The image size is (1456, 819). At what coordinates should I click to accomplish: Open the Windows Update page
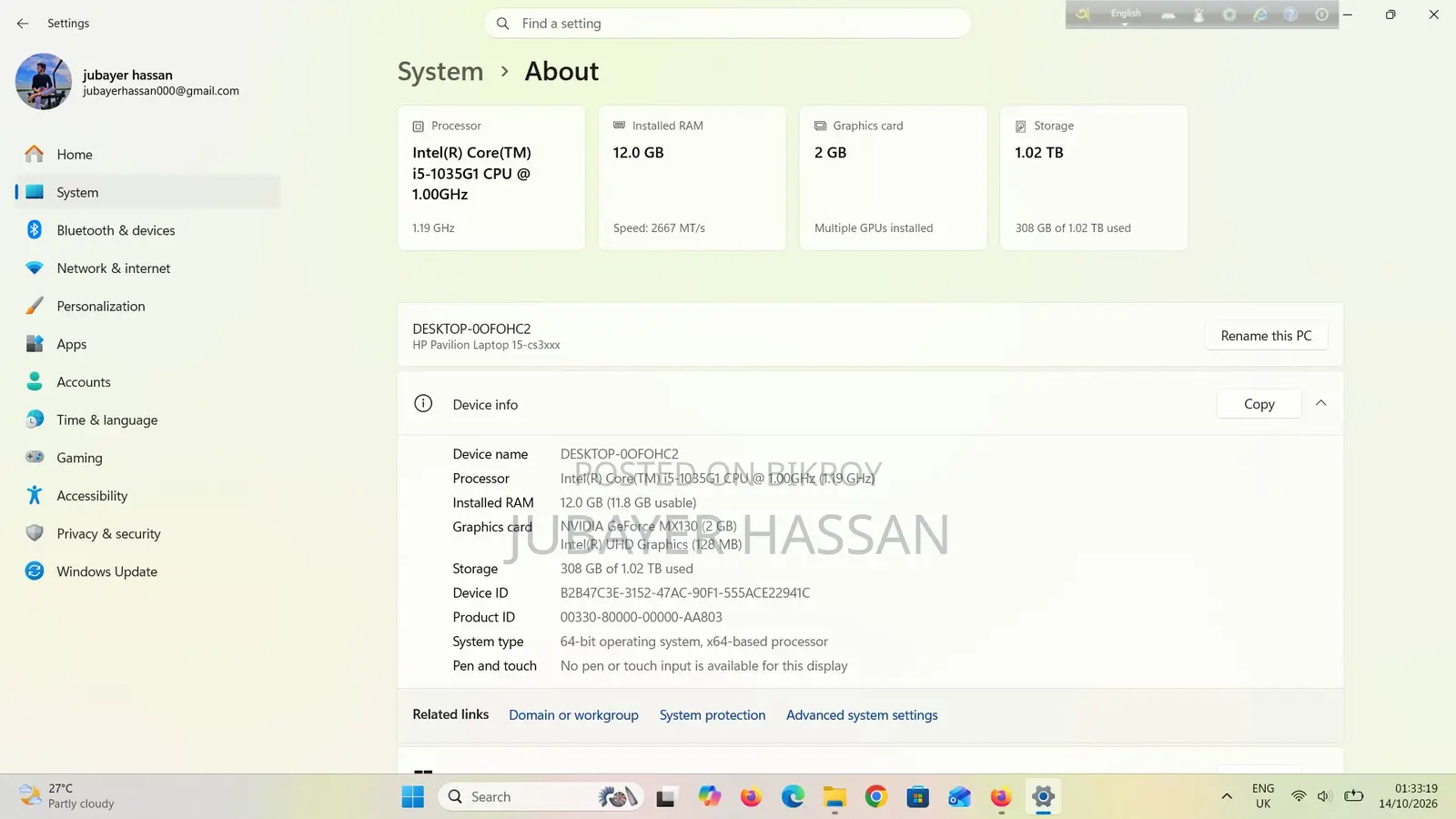(x=148, y=571)
